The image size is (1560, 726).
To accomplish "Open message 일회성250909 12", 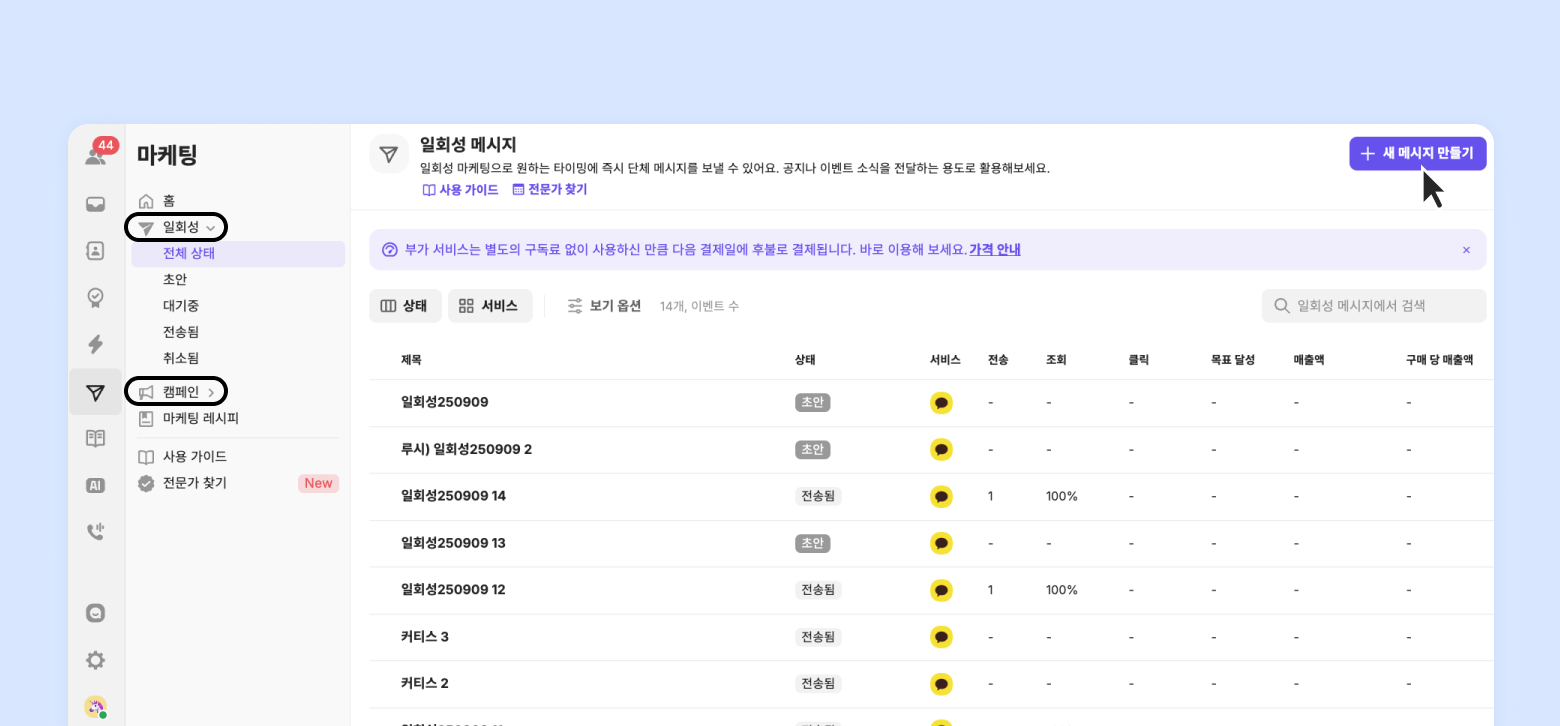I will click(453, 590).
